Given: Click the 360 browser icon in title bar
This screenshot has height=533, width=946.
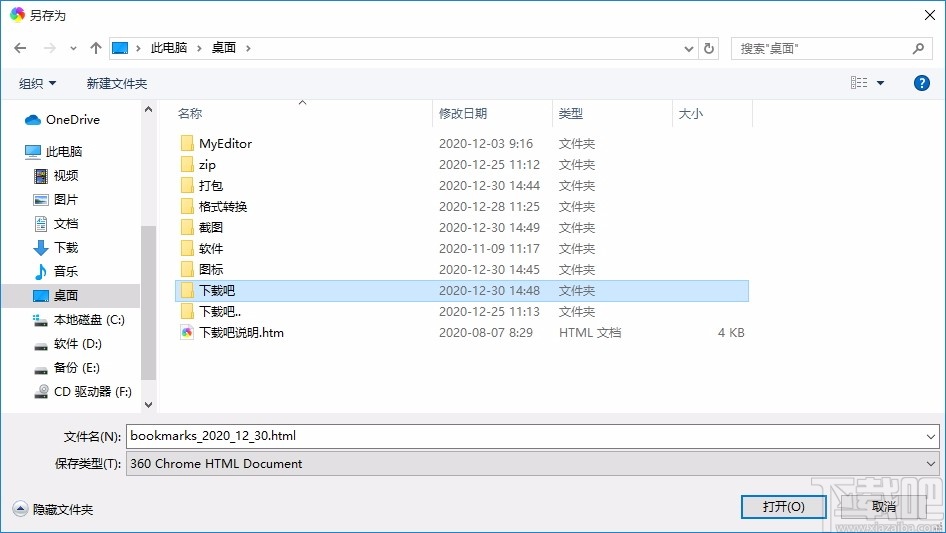Looking at the screenshot, I should [x=17, y=14].
